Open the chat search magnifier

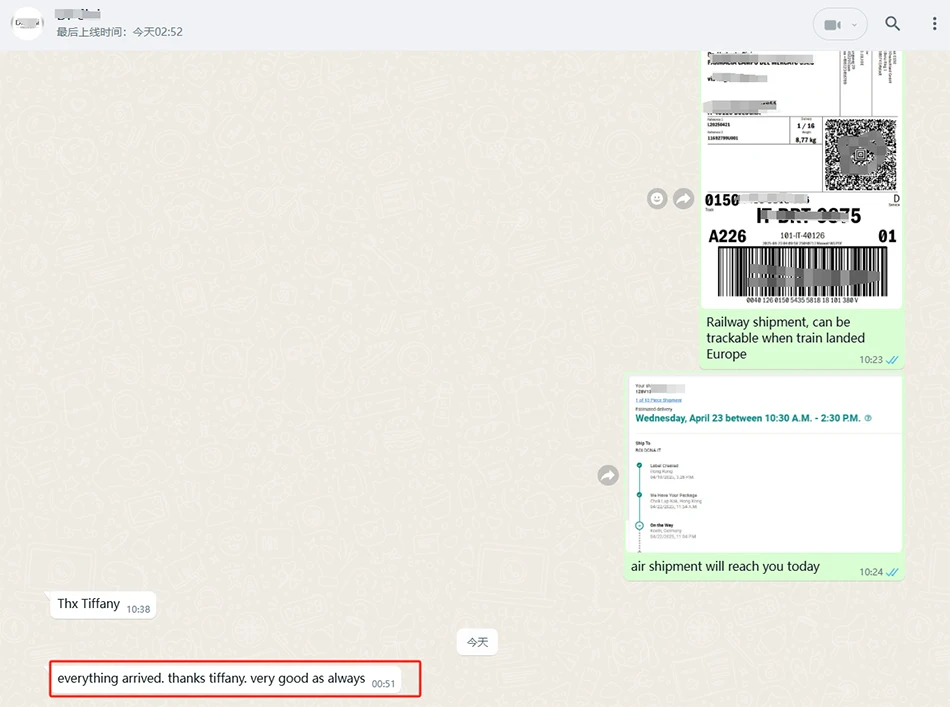[x=893, y=24]
